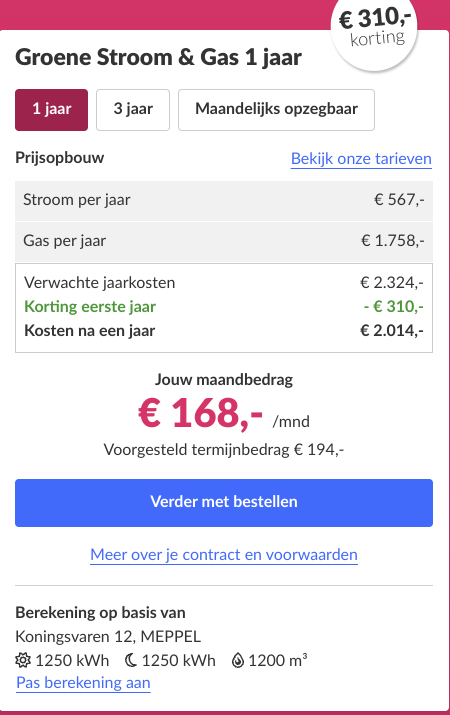Click the Voorgesteld termijnbedrag € 194,- text
Image resolution: width=450 pixels, height=715 pixels.
point(224,450)
